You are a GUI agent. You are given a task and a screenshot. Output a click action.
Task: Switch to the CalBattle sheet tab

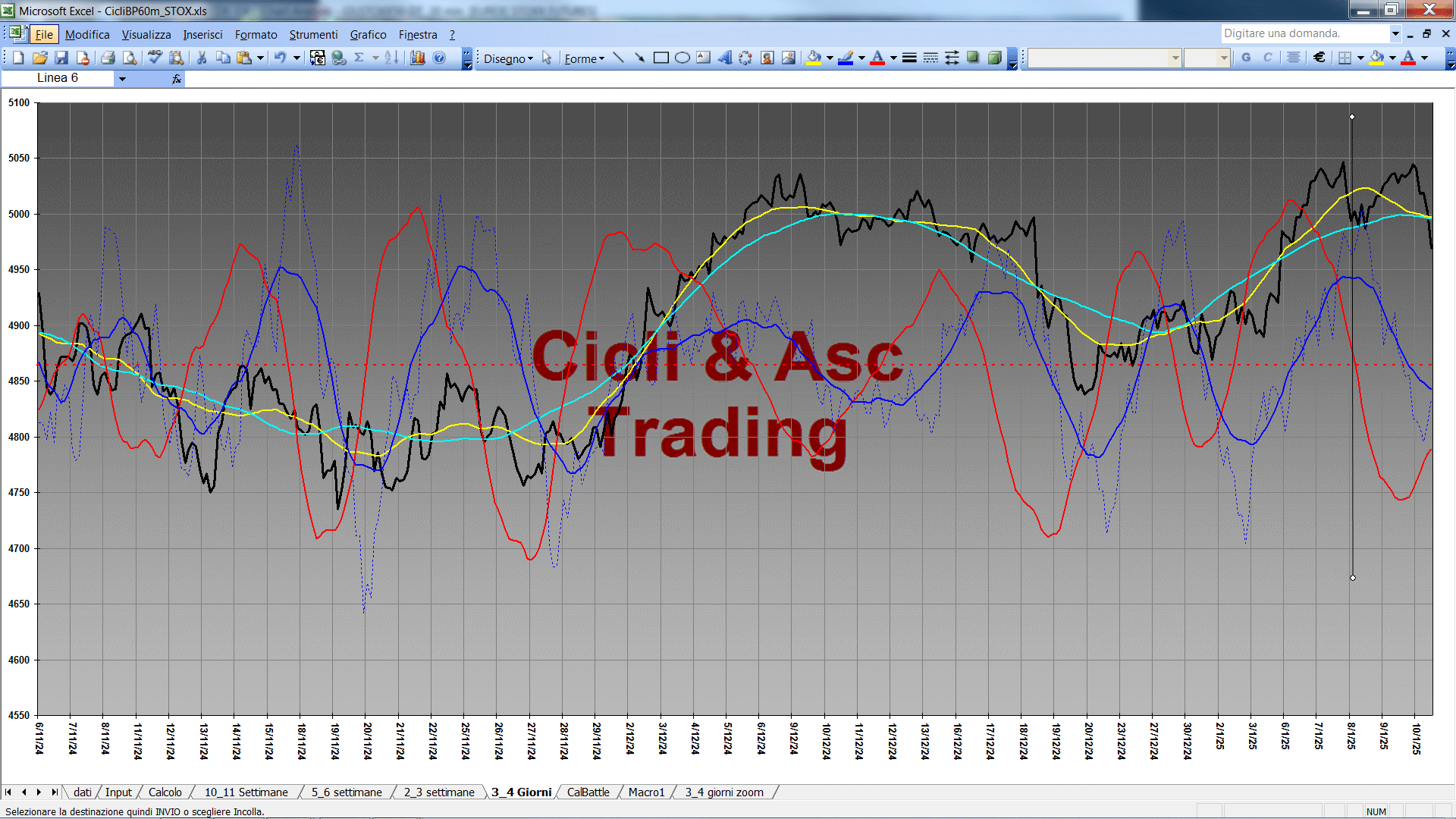(x=588, y=792)
